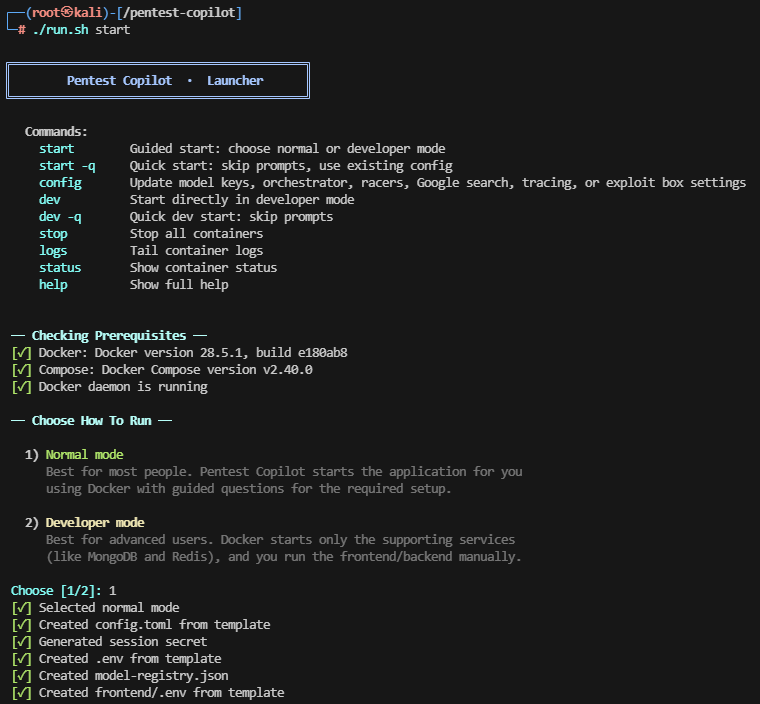The image size is (760, 704).
Task: Click '(like MongoDB and Redis)' description line
Action: pos(284,557)
